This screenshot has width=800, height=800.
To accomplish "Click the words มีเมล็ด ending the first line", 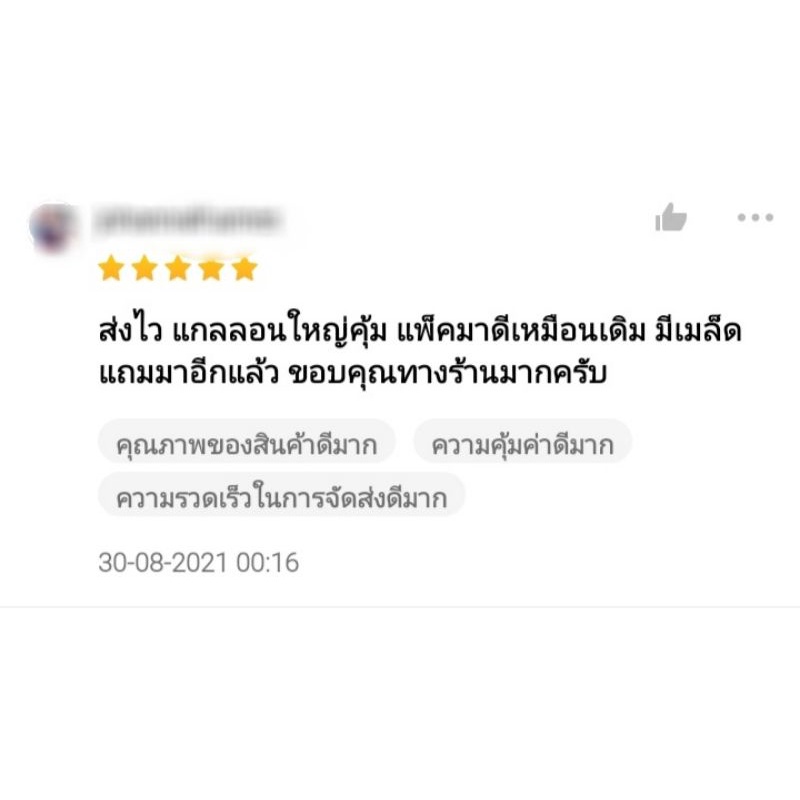I will pos(698,331).
